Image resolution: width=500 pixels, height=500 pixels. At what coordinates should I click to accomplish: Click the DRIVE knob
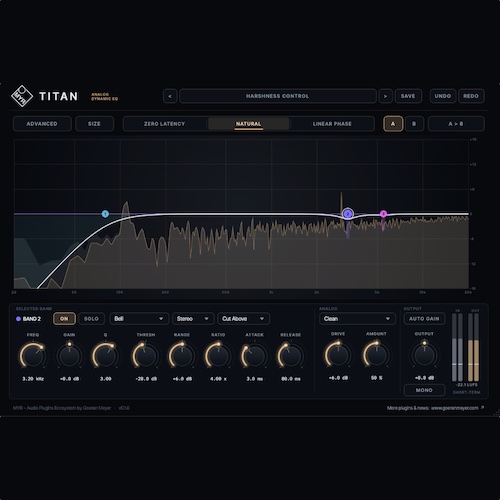(x=338, y=355)
